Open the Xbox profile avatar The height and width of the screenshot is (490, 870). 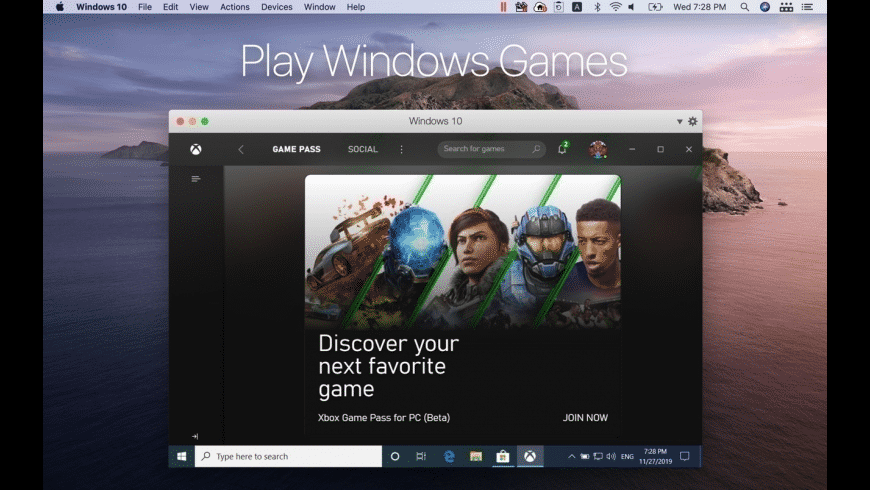point(598,149)
